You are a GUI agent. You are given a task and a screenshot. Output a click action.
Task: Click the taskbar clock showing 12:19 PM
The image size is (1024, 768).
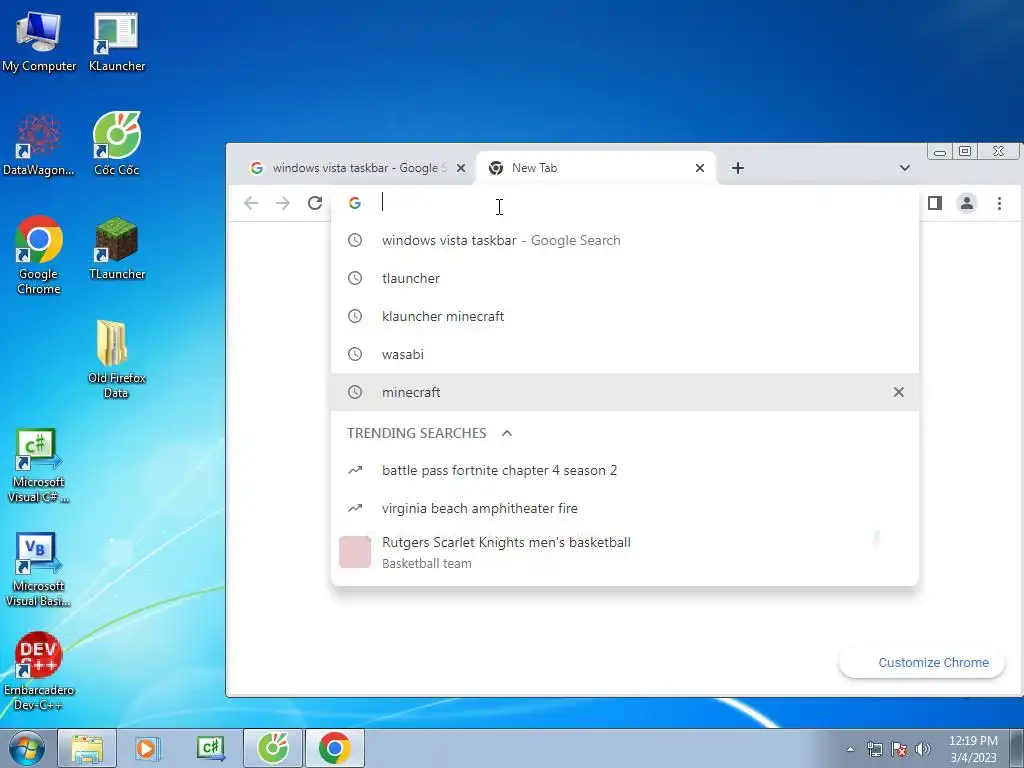[x=973, y=749]
